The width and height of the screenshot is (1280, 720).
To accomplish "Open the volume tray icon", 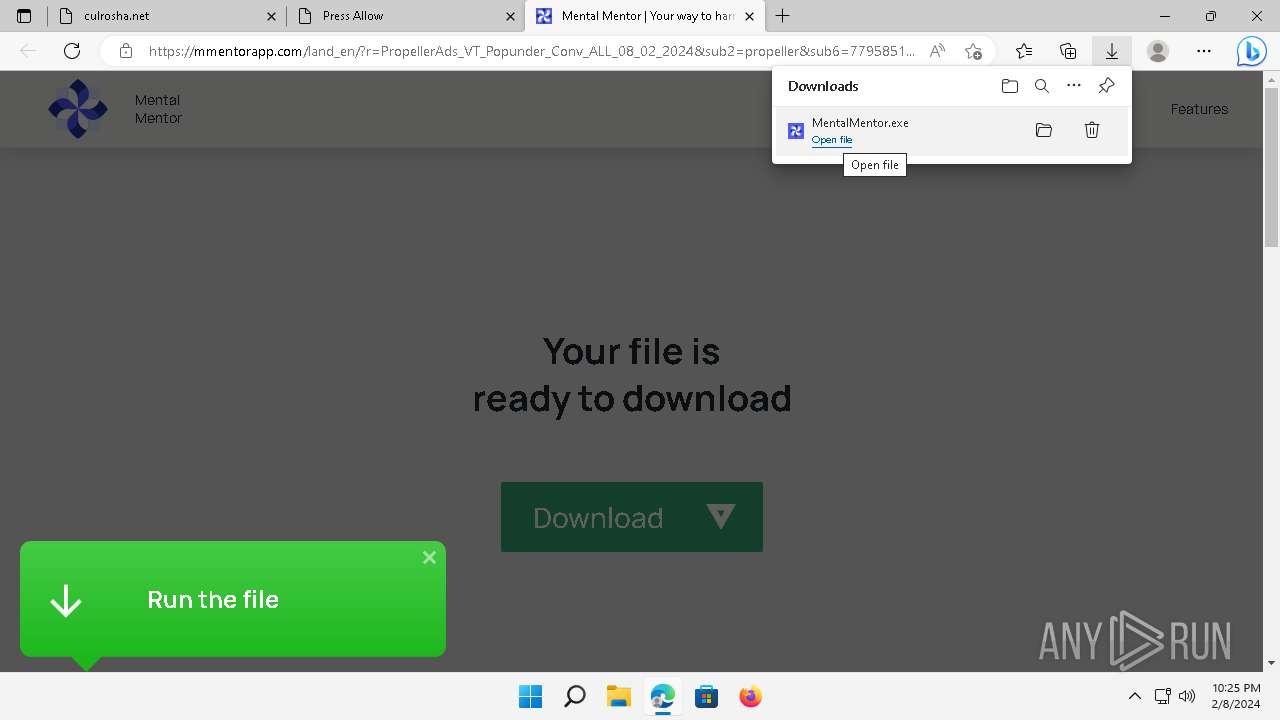I will [1187, 696].
